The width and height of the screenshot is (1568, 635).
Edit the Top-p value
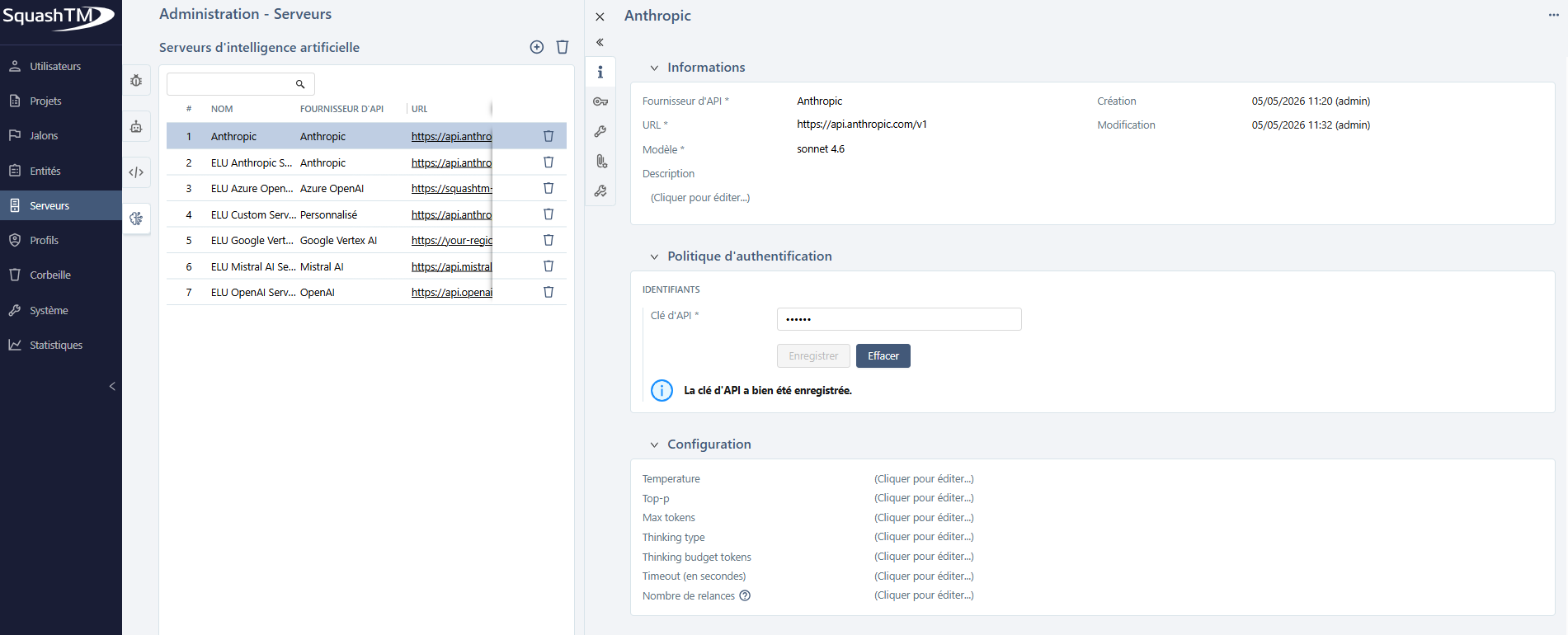(924, 498)
